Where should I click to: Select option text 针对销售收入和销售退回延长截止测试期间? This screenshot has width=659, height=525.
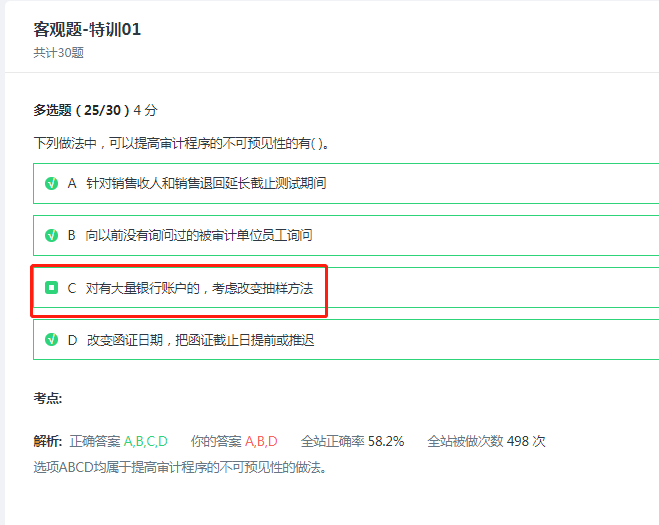coord(205,184)
